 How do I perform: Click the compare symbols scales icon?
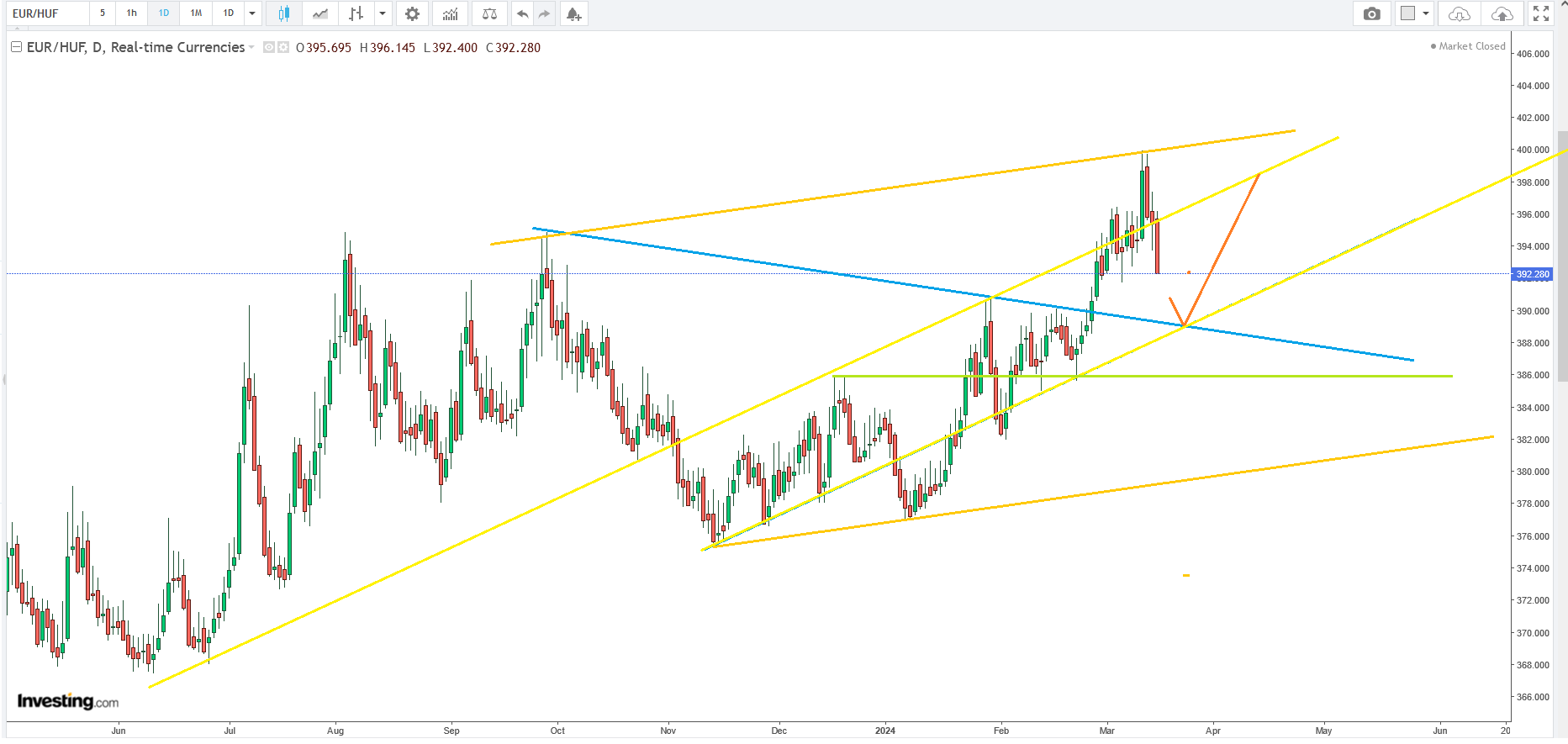[x=489, y=13]
